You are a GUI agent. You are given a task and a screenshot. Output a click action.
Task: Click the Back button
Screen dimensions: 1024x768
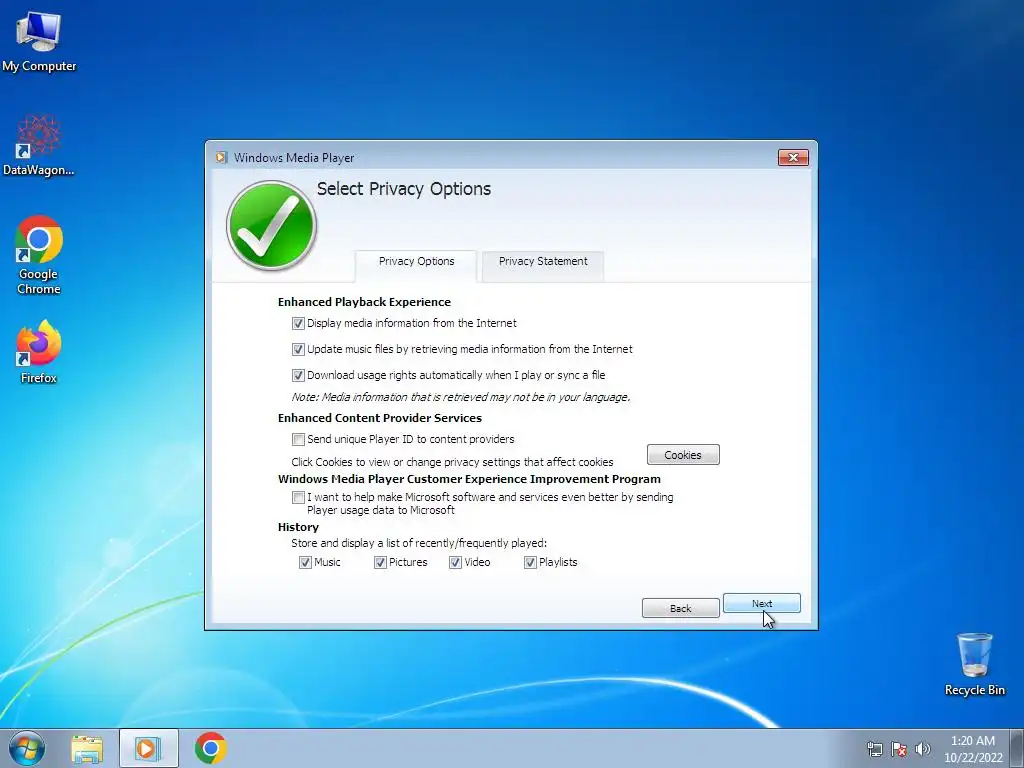point(680,608)
